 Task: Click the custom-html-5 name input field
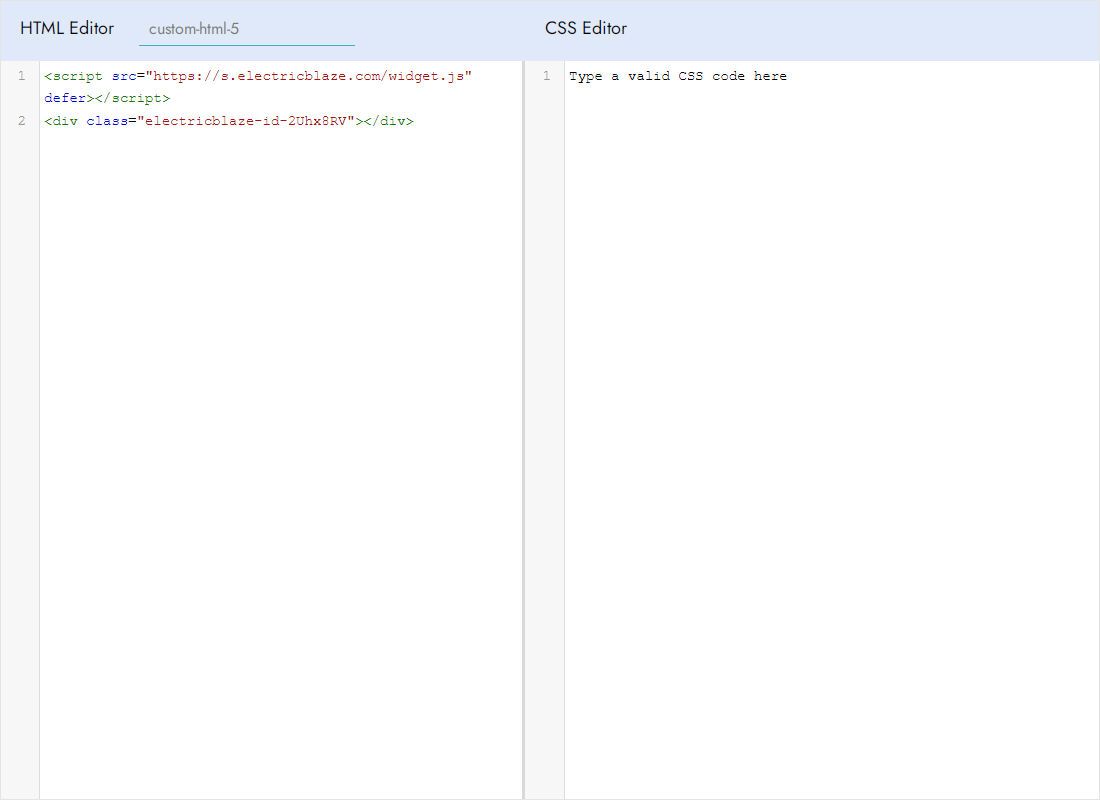tap(246, 29)
